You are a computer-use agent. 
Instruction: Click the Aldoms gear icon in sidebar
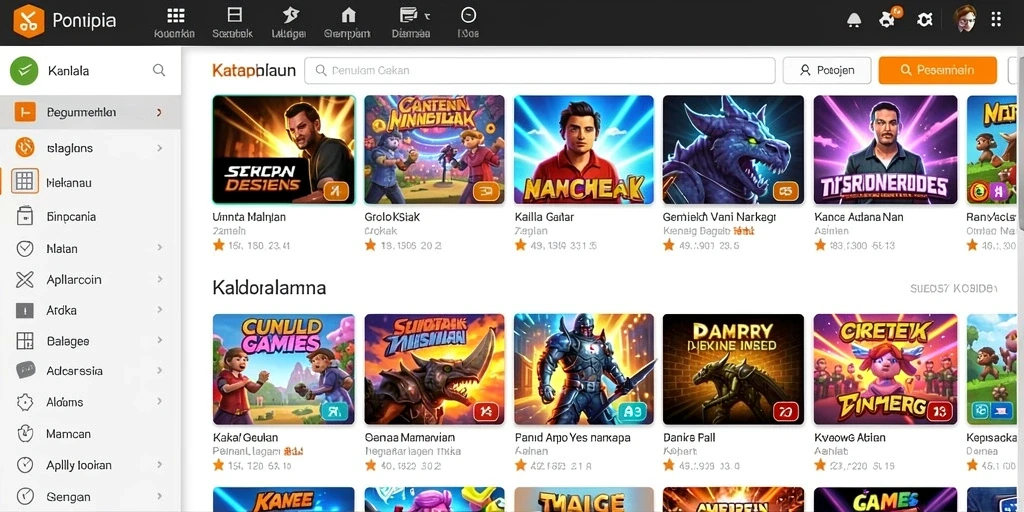(24, 402)
